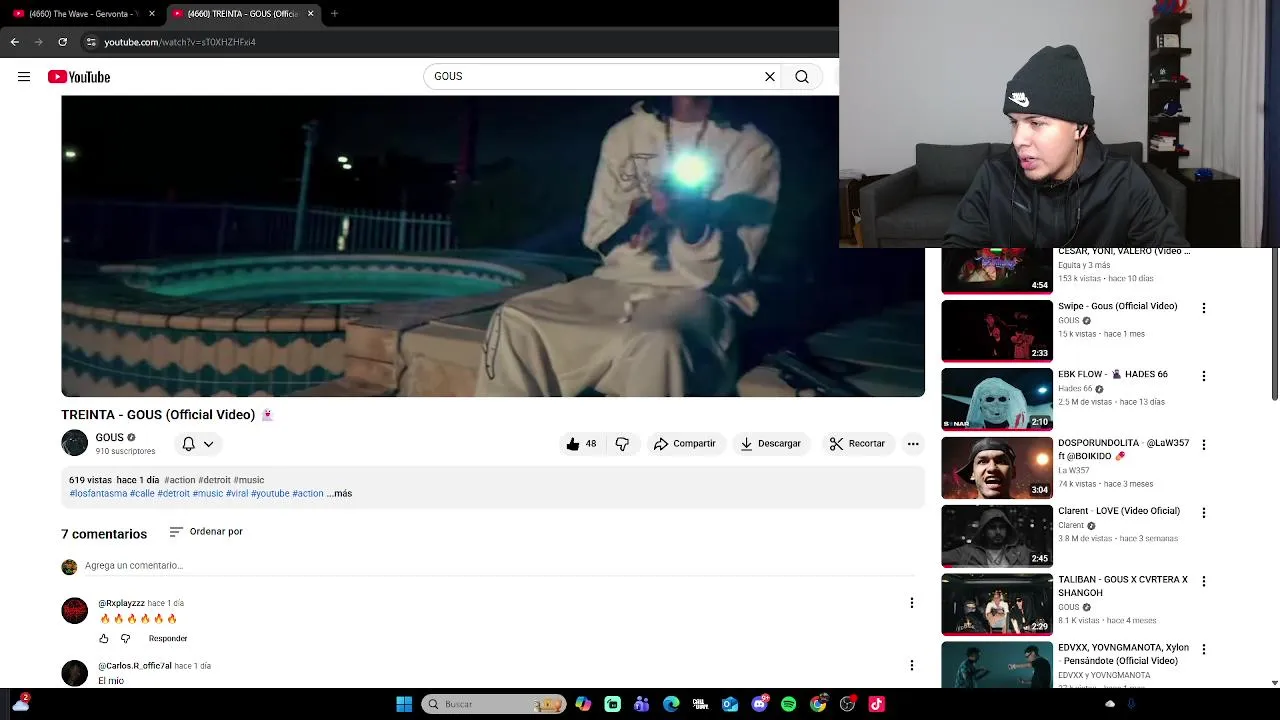Open a new browser tab

[x=334, y=14]
